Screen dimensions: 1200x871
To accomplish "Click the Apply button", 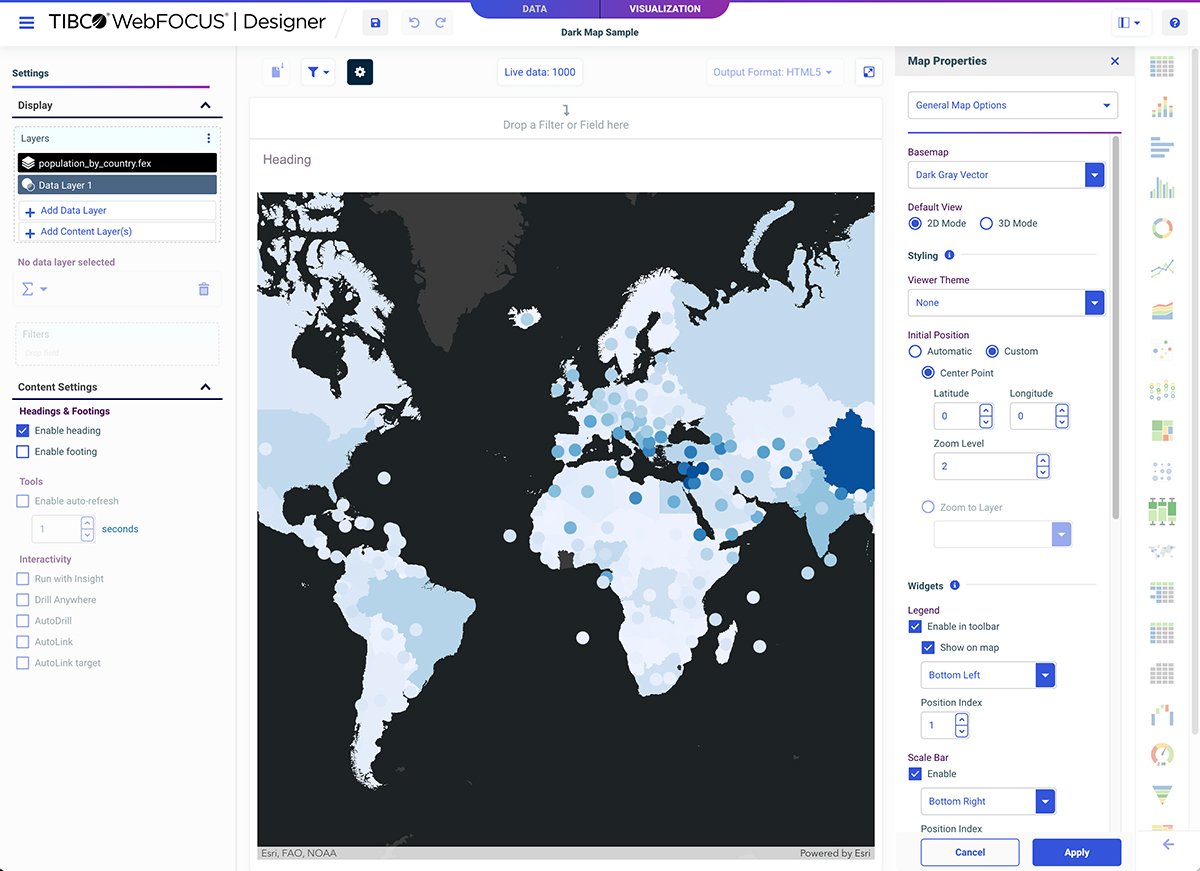I will click(x=1076, y=852).
